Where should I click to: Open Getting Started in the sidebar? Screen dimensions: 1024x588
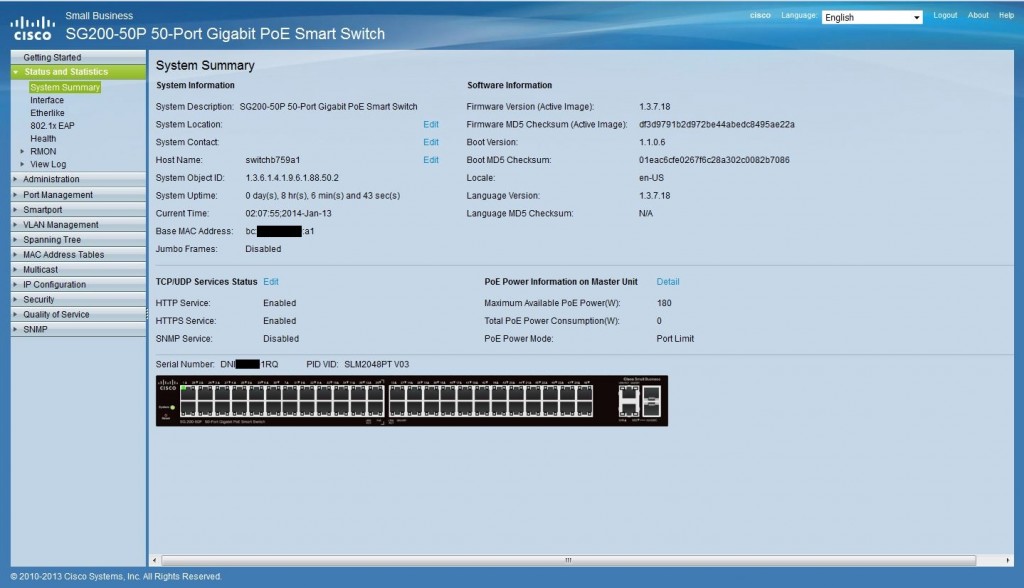point(78,57)
